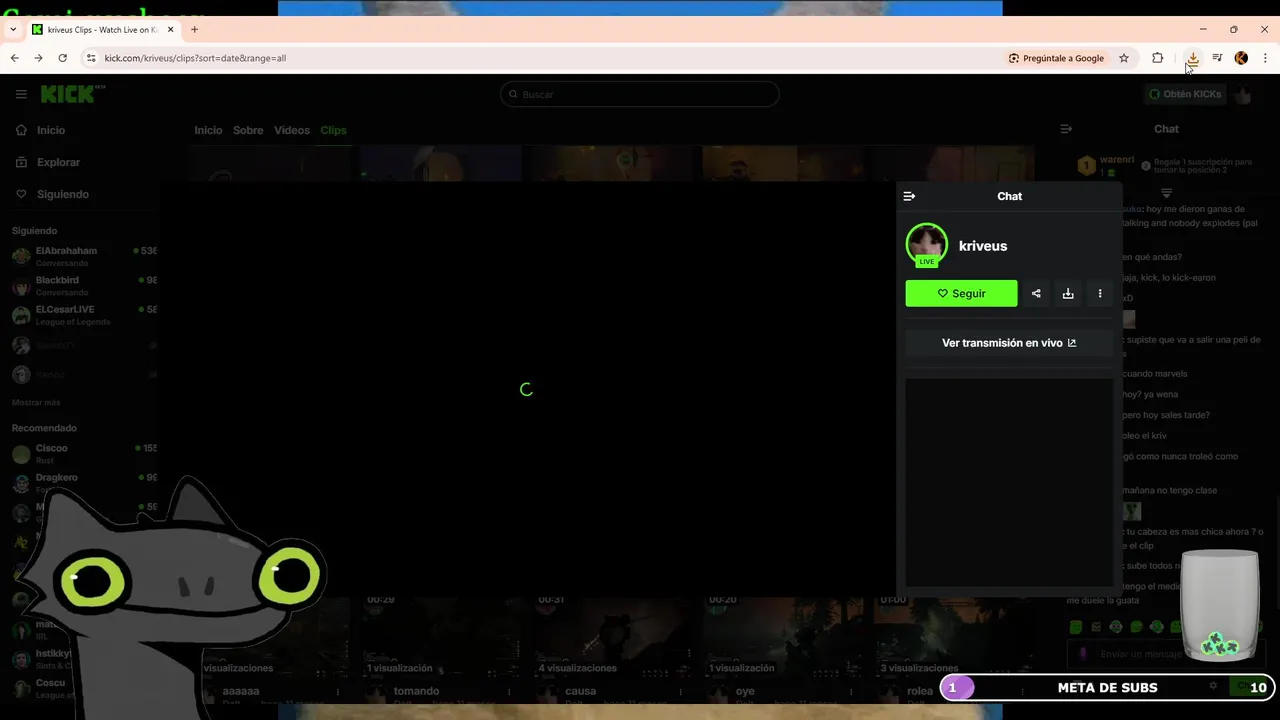This screenshot has height=720, width=1280.
Task: Open the Blackbird channel
Action: click(x=84, y=286)
